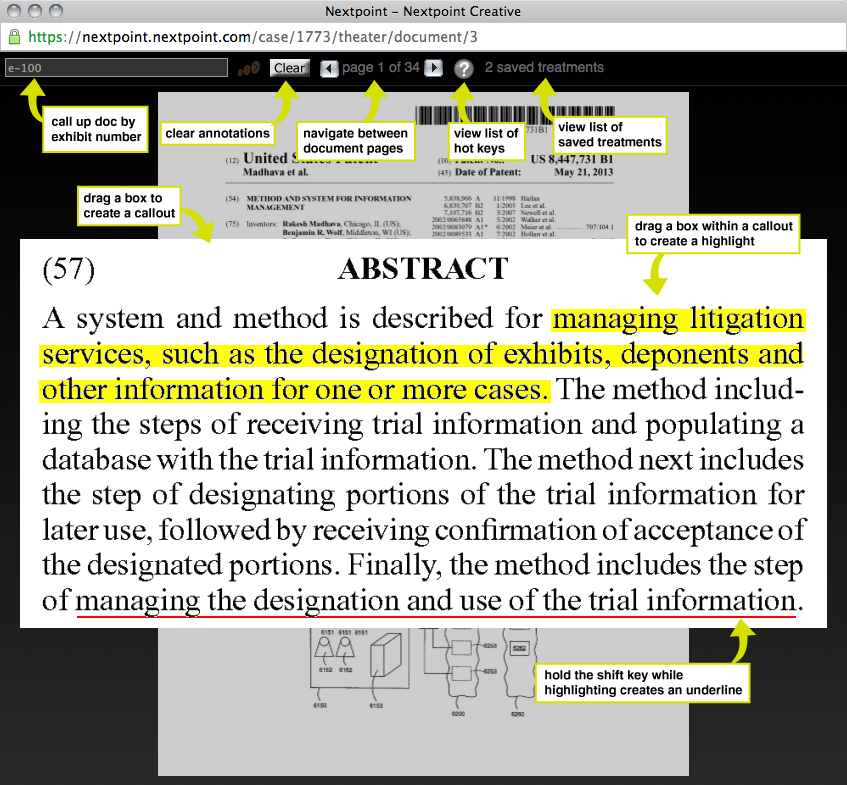Click the yellow highlighted 'managing litigation' text

pos(678,320)
